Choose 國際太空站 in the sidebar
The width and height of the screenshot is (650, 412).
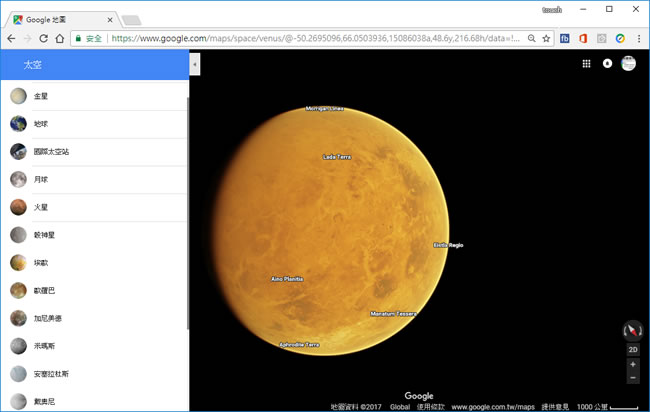pyautogui.click(x=54, y=152)
